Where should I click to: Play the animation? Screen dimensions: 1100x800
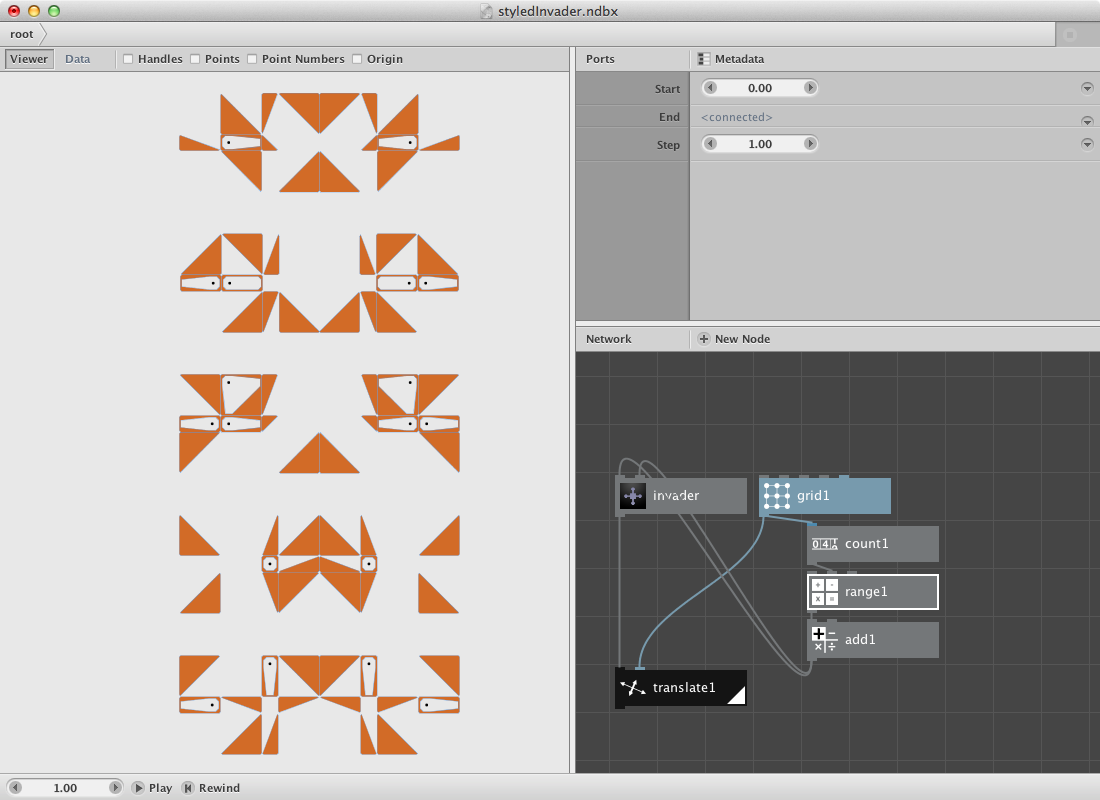tap(152, 788)
